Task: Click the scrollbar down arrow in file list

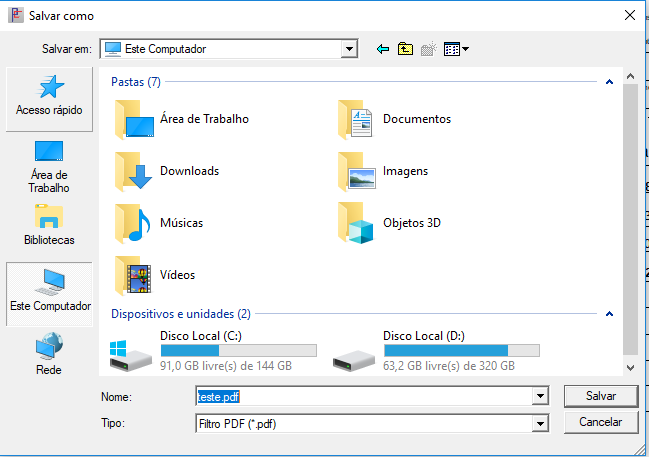Action: (x=630, y=368)
